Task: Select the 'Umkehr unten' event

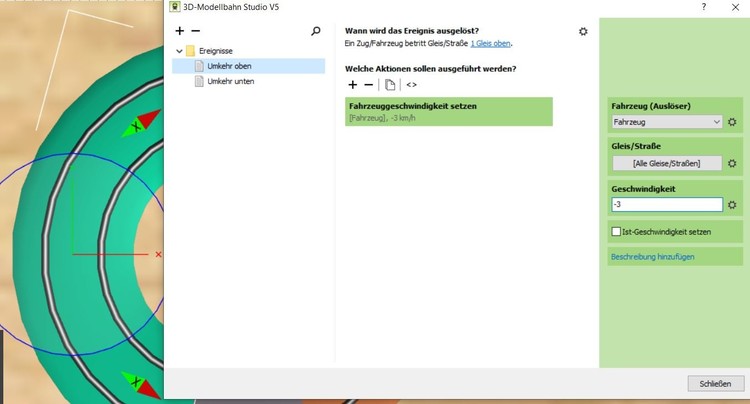Action: tap(231, 81)
